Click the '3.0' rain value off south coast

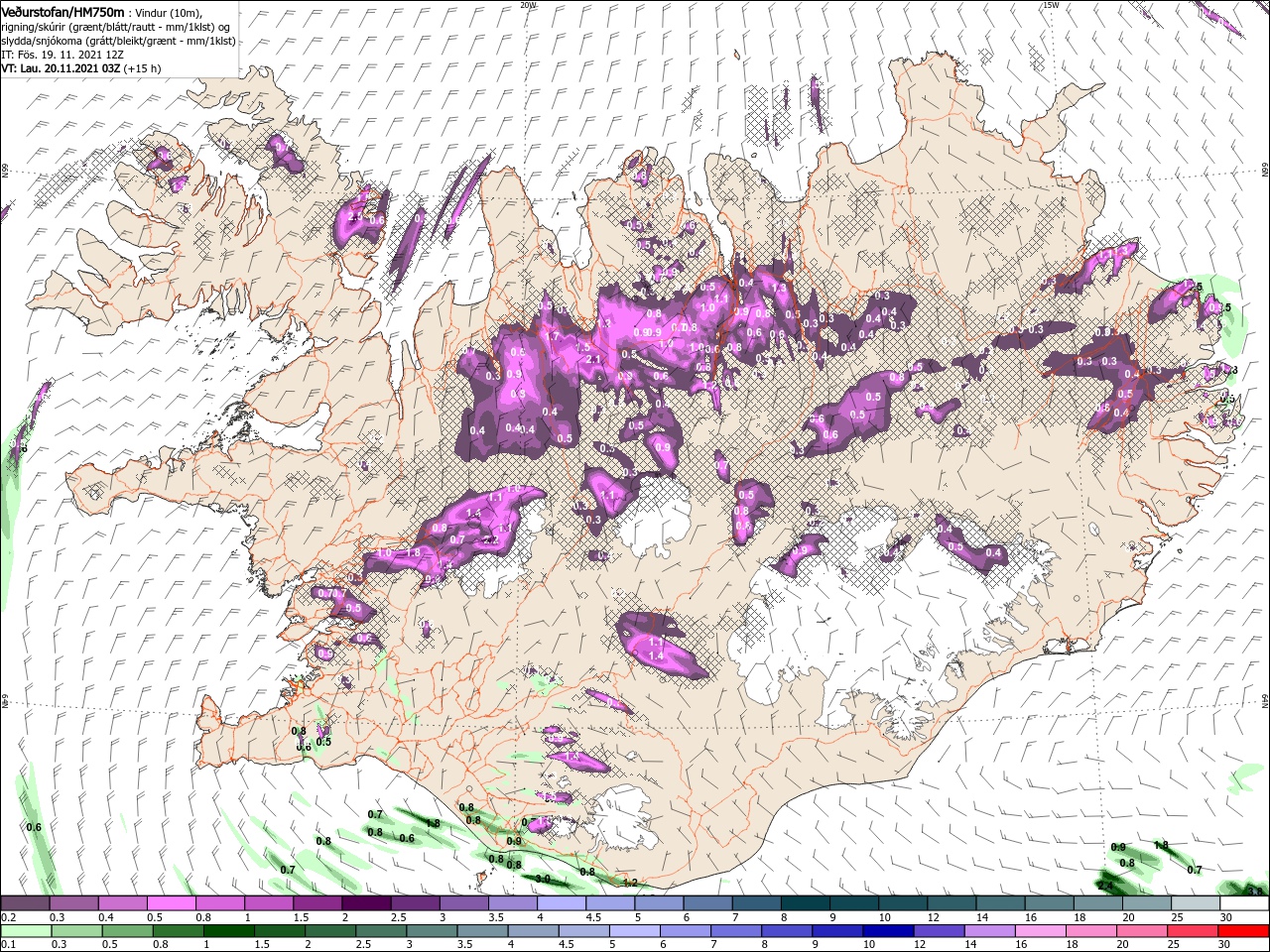click(x=543, y=879)
